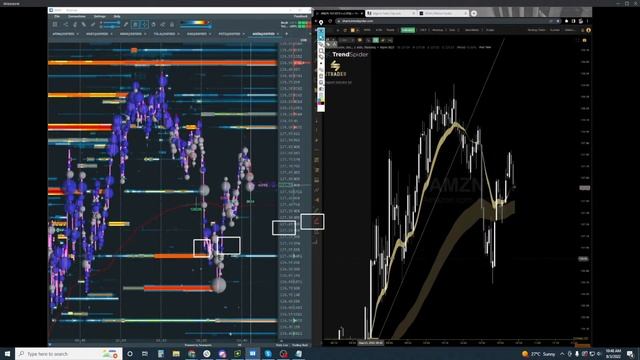Select the pencil drawing icon in Bookmap toolbar

pos(126,25)
